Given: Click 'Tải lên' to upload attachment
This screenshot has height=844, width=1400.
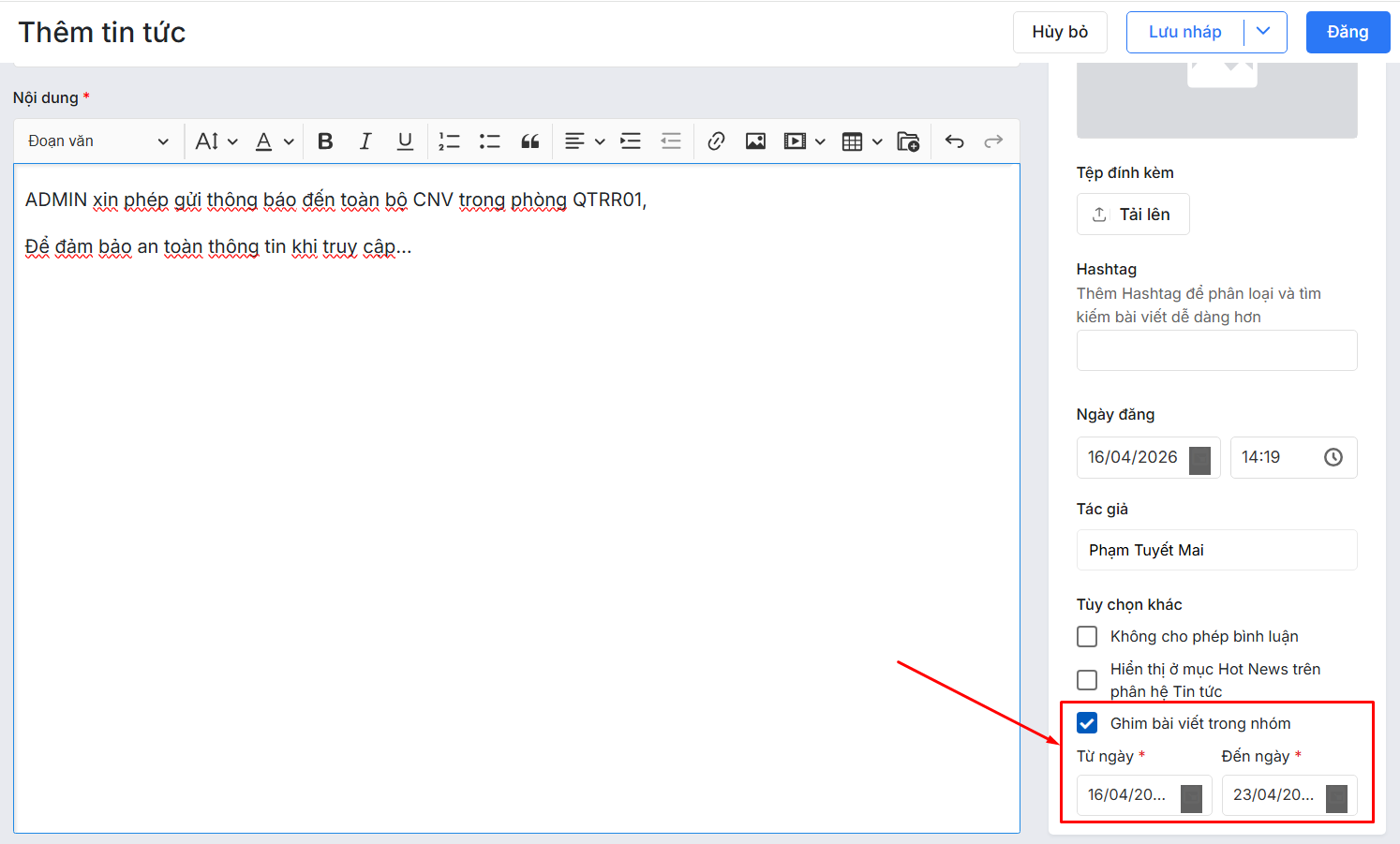Looking at the screenshot, I should tap(1133, 215).
